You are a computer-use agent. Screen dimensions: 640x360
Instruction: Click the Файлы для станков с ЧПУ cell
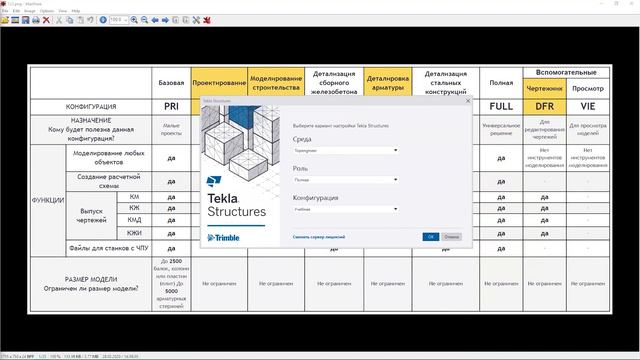(x=109, y=248)
